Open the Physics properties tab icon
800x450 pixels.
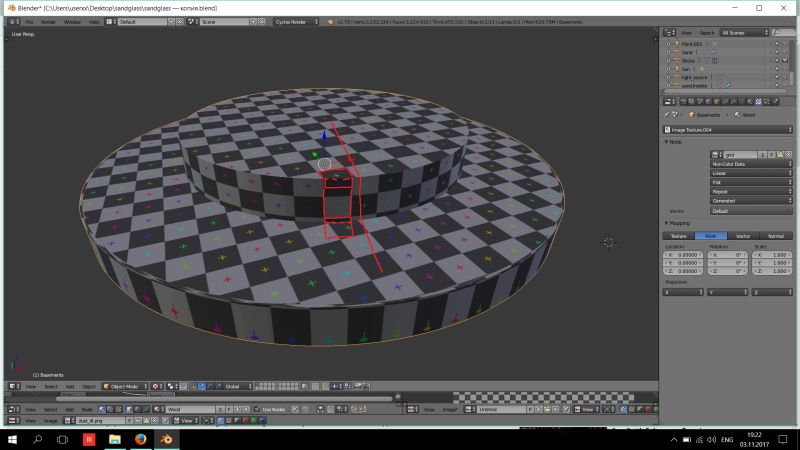[775, 102]
